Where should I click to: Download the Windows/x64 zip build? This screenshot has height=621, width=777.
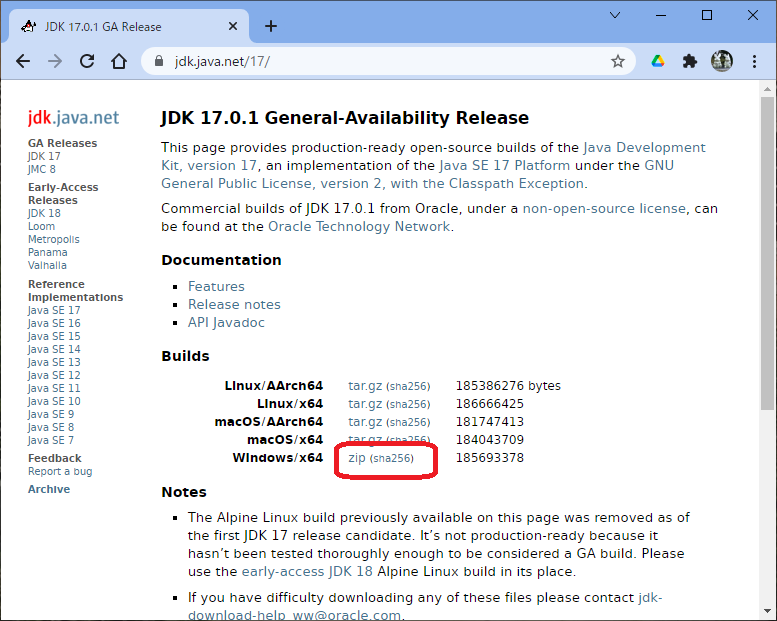click(x=357, y=458)
